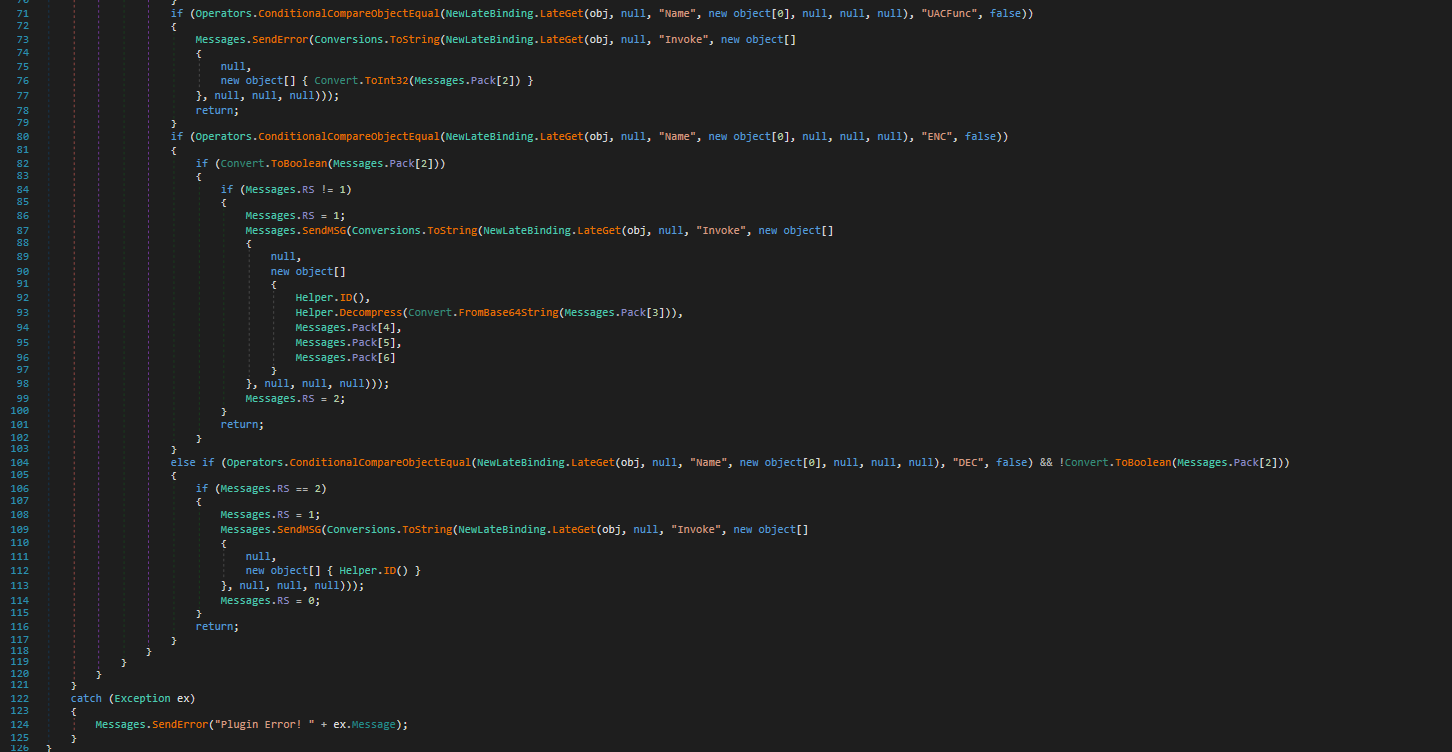Image resolution: width=1452 pixels, height=752 pixels.
Task: Click the catch keyword
Action: pyautogui.click(x=86, y=698)
